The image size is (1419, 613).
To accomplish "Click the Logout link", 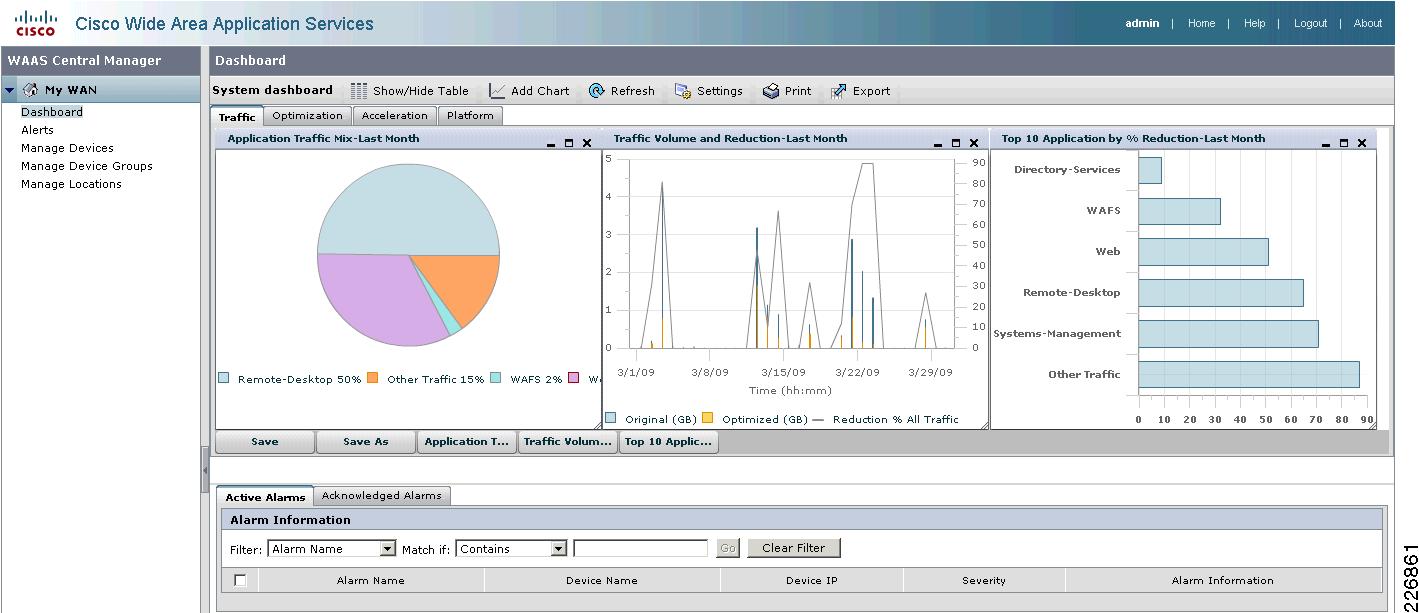I will click(x=1311, y=23).
